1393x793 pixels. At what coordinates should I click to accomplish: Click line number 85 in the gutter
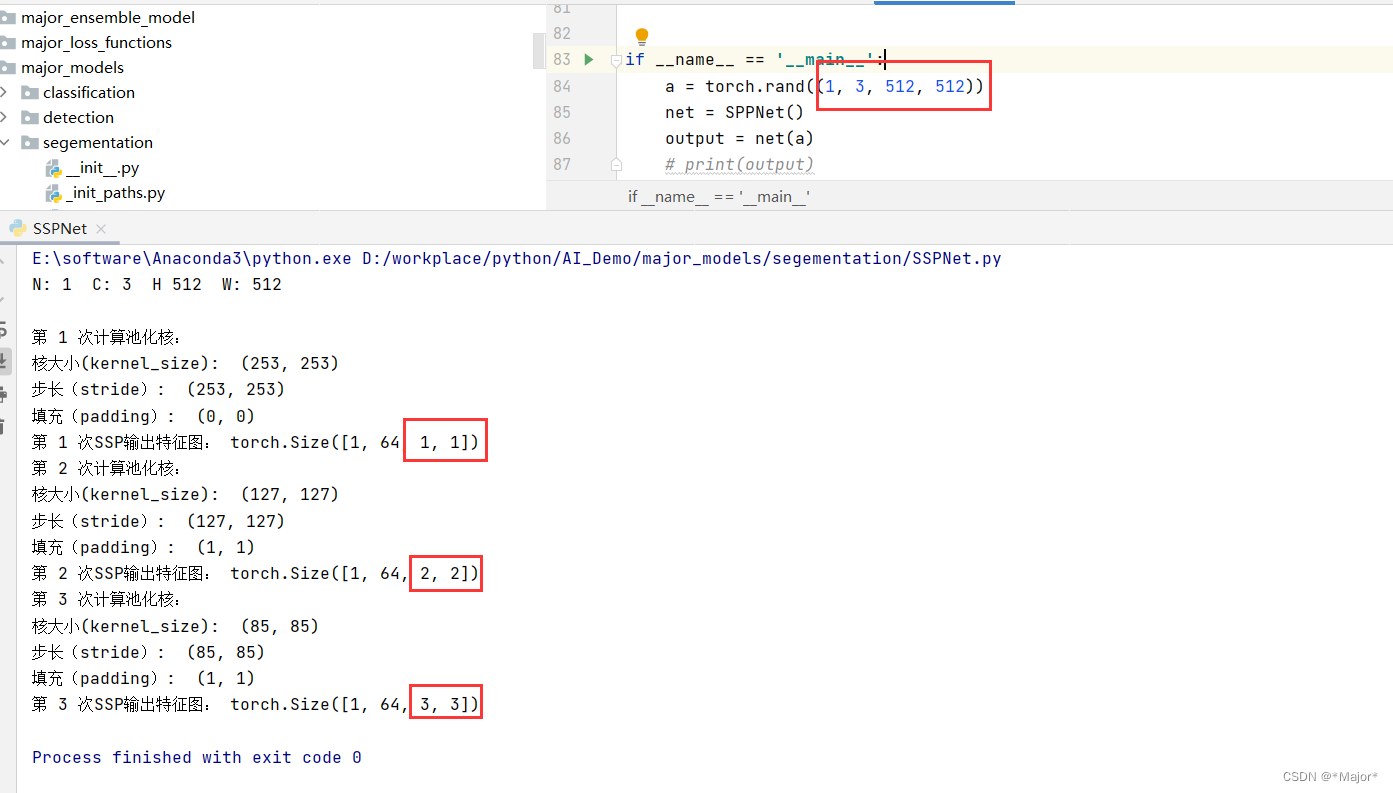click(561, 112)
